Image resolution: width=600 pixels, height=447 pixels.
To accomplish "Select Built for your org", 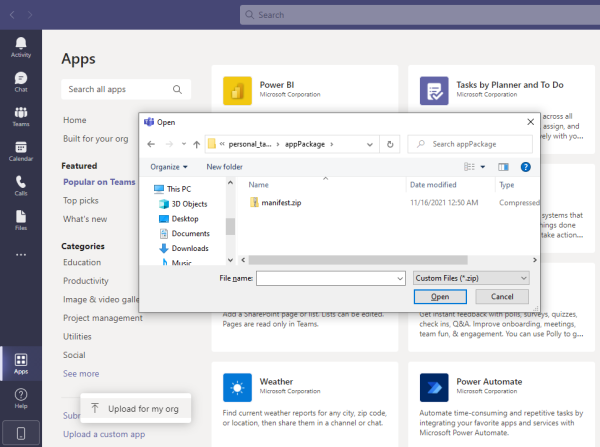I will click(96, 139).
